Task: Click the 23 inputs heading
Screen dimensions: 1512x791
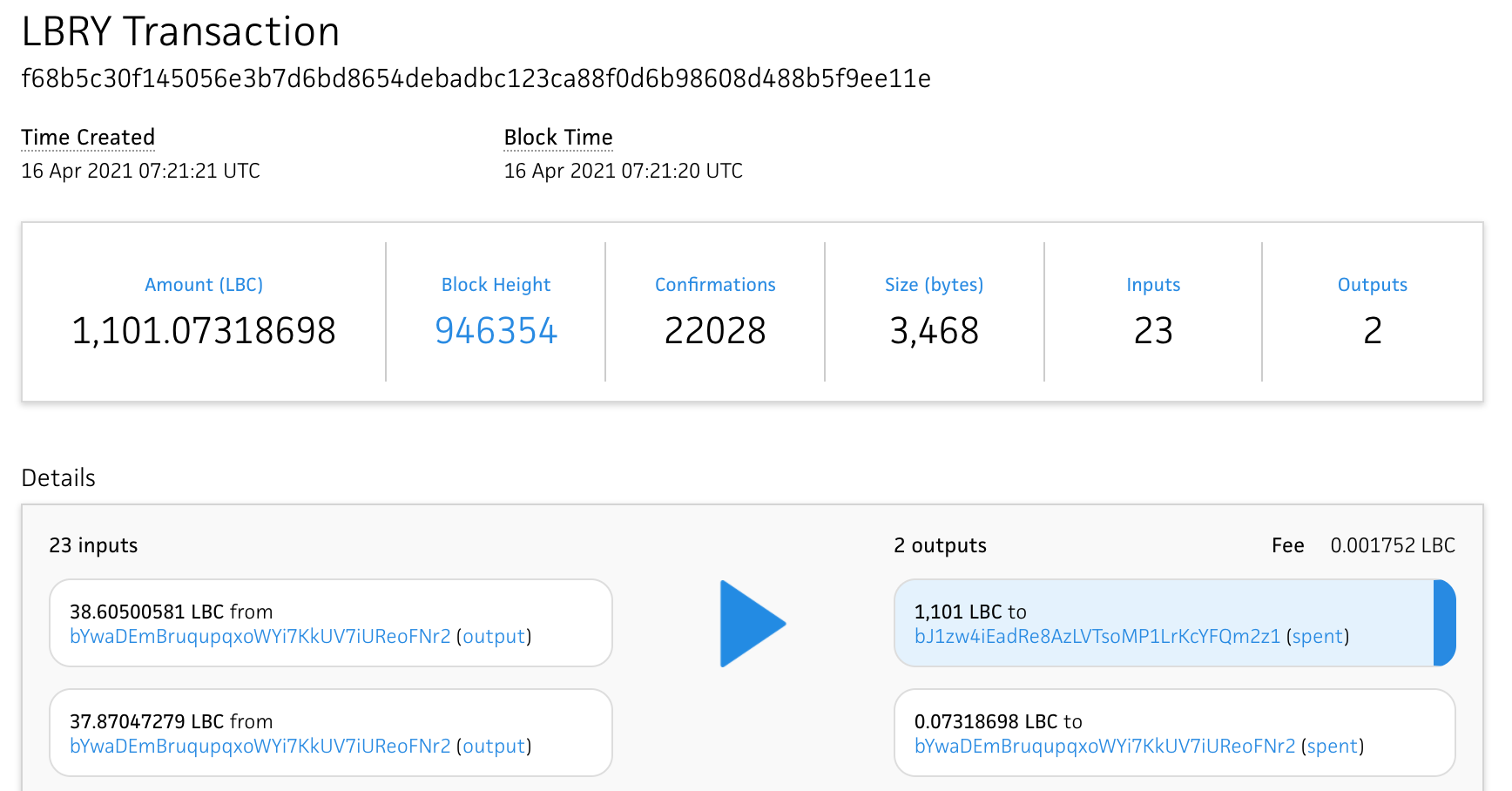Action: [93, 545]
